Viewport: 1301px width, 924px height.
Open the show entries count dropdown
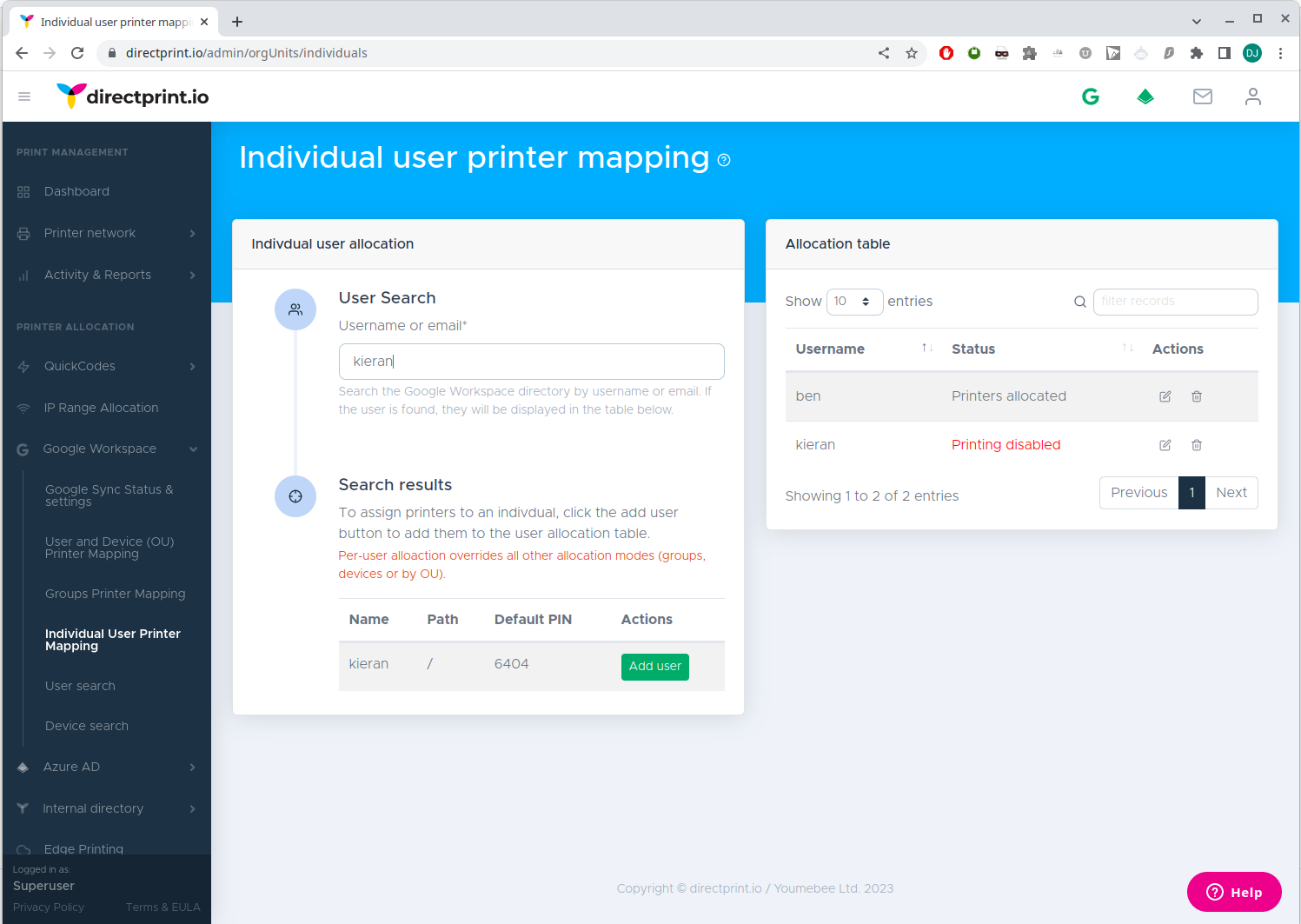(x=854, y=302)
